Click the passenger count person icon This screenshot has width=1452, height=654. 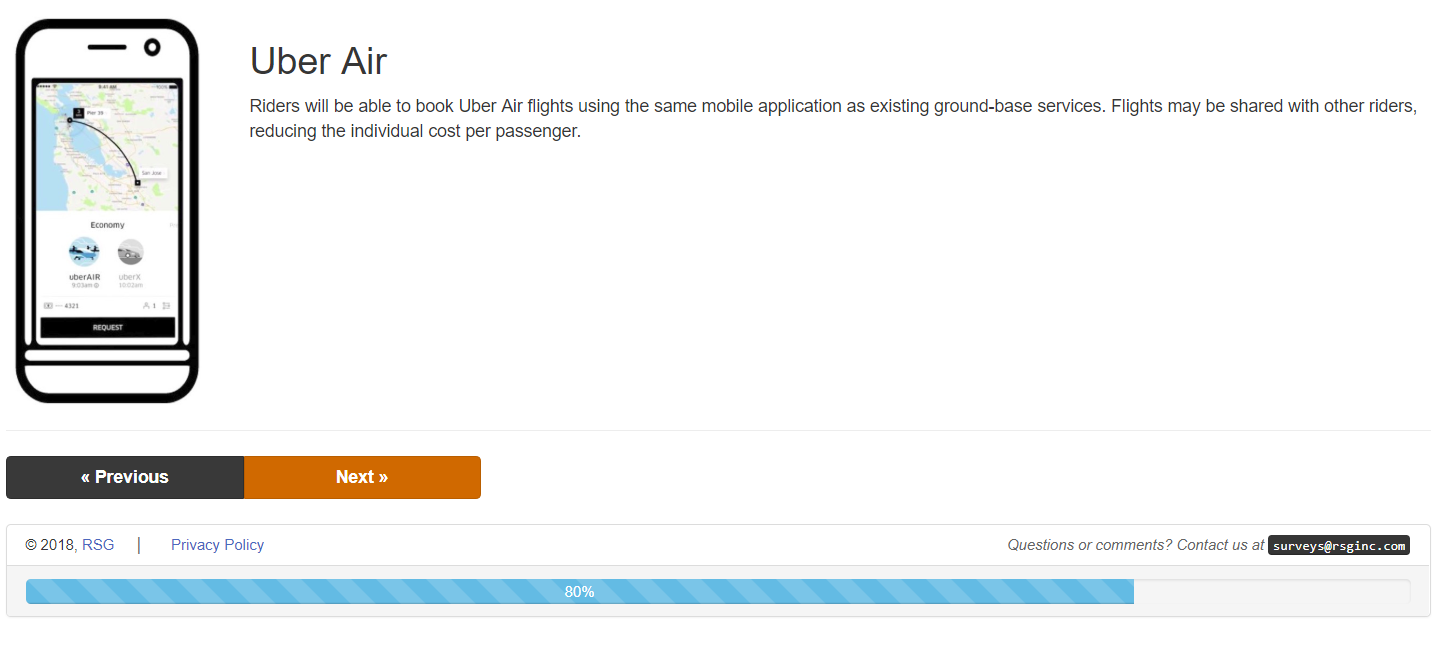click(x=146, y=305)
